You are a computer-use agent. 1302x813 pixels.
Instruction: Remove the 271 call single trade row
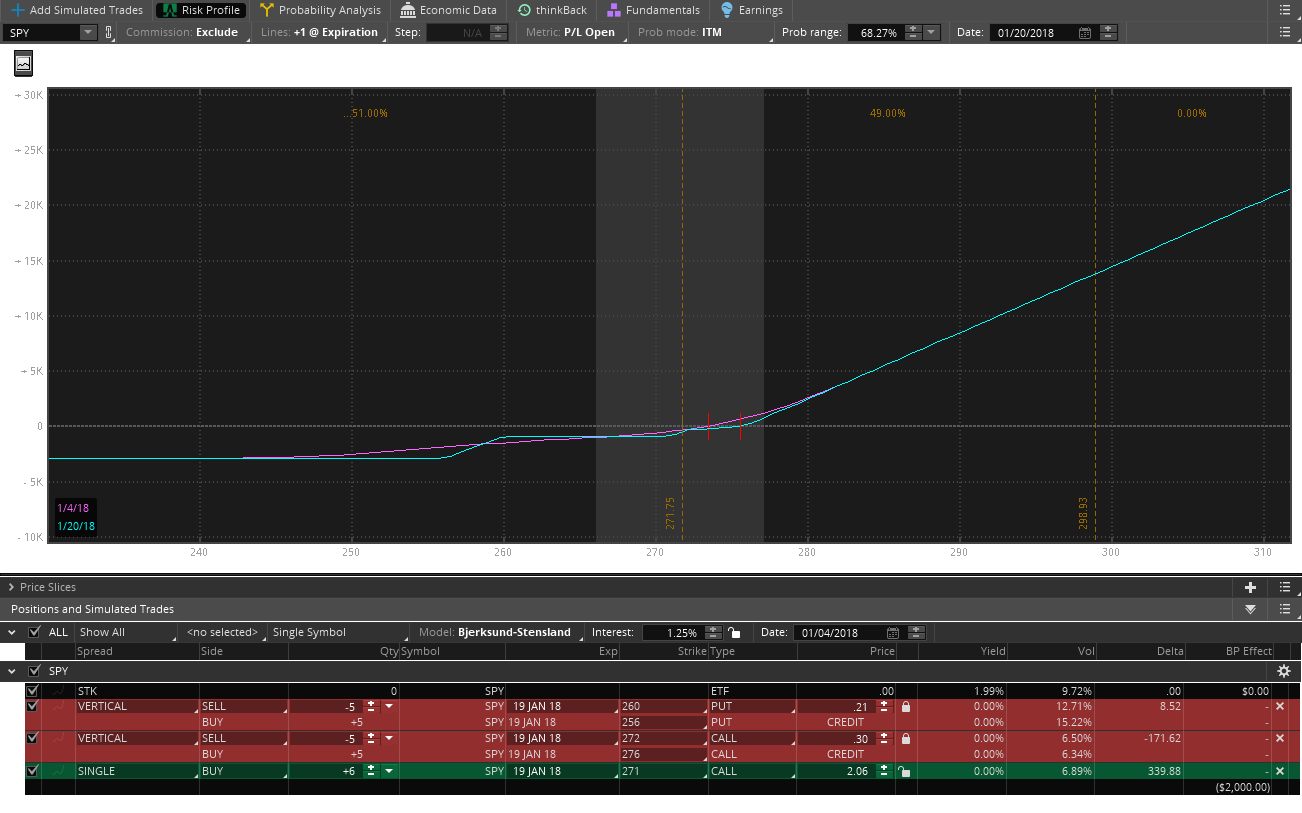click(1279, 771)
